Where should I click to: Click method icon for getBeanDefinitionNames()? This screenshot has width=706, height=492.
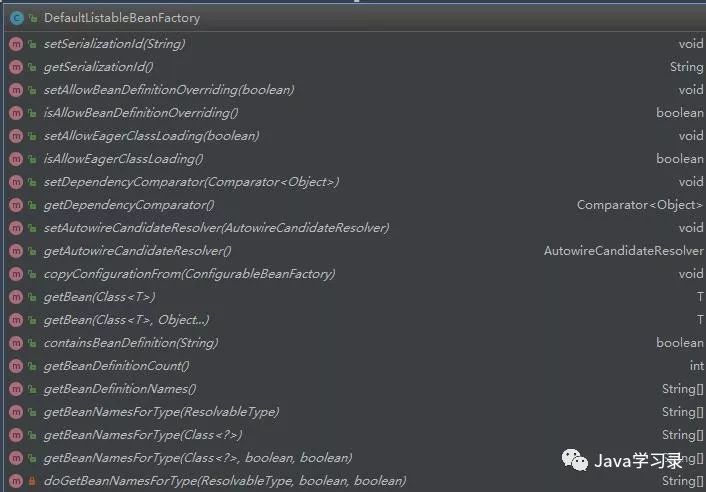[x=16, y=389]
